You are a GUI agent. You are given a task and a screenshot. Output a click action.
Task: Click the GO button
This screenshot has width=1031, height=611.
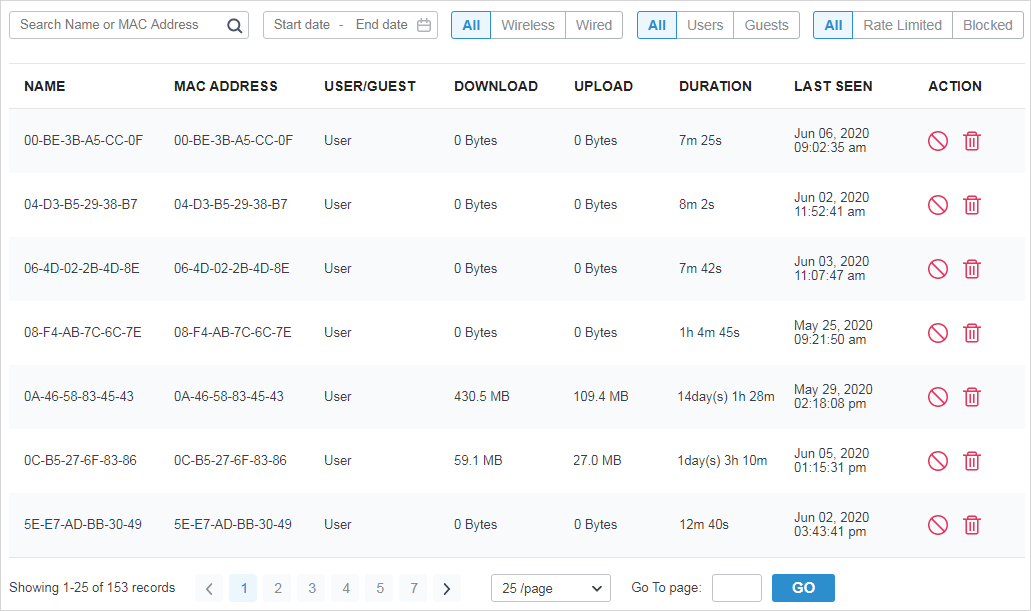tap(803, 588)
